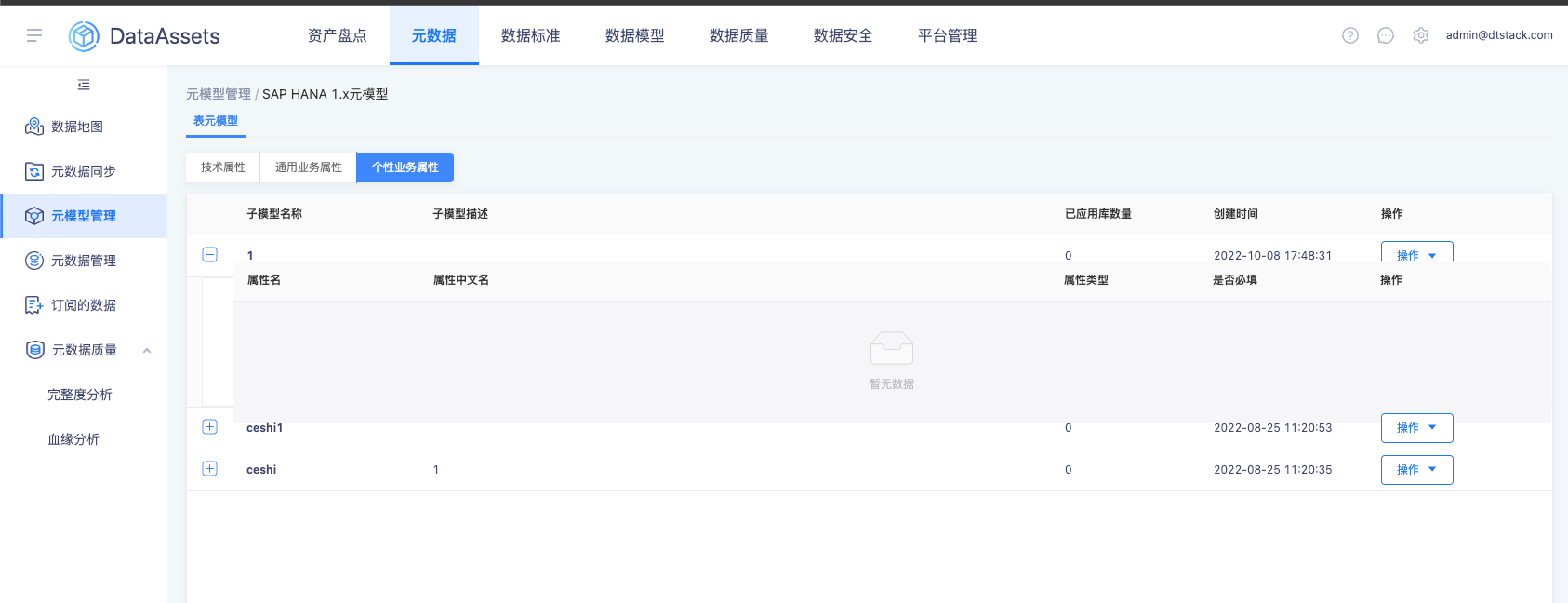The height and width of the screenshot is (603, 1568).
Task: Open the 数据标准 top menu
Action: [x=531, y=35]
